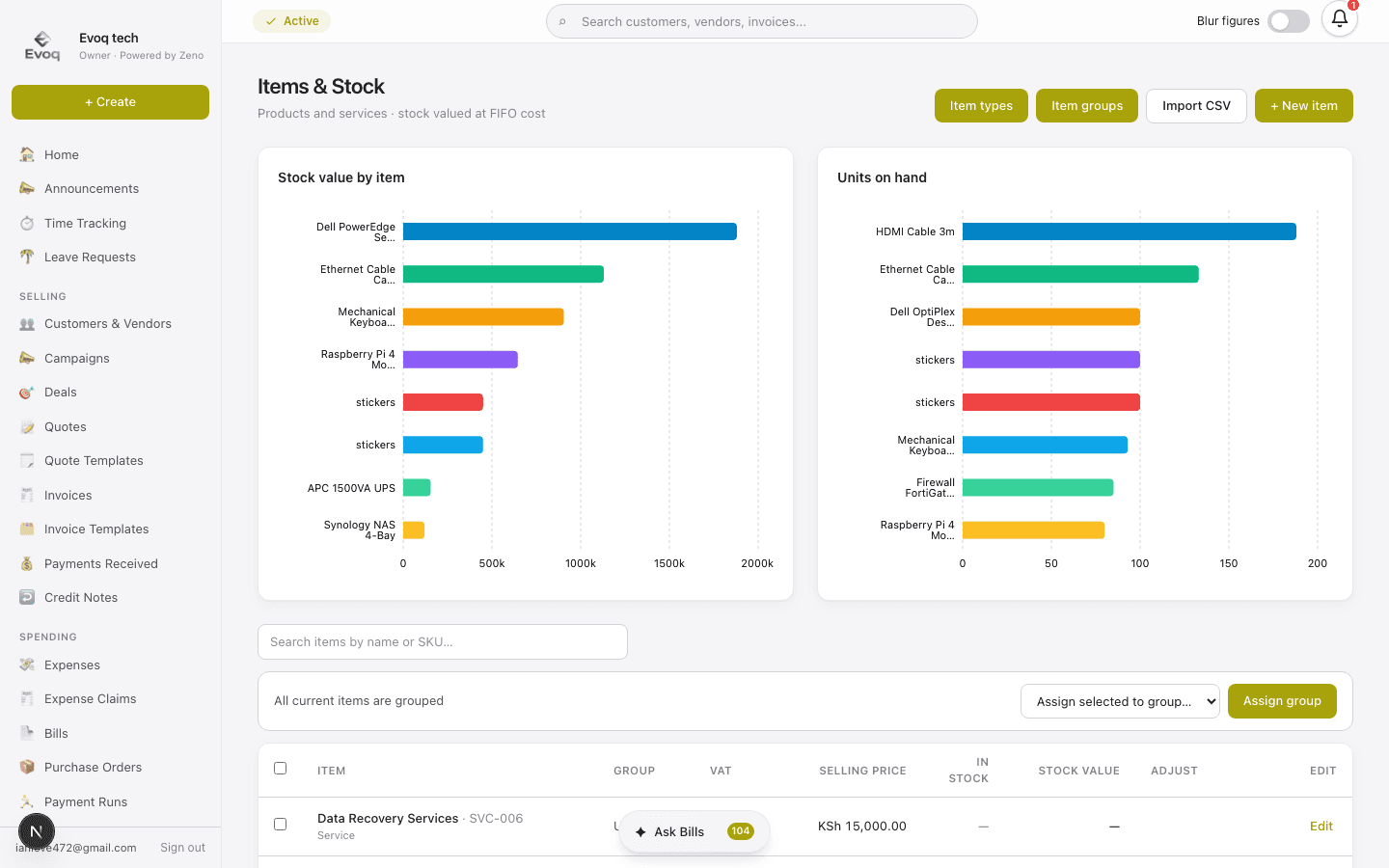The width and height of the screenshot is (1389, 868).
Task: Click the Sign out link
Action: tap(182, 848)
